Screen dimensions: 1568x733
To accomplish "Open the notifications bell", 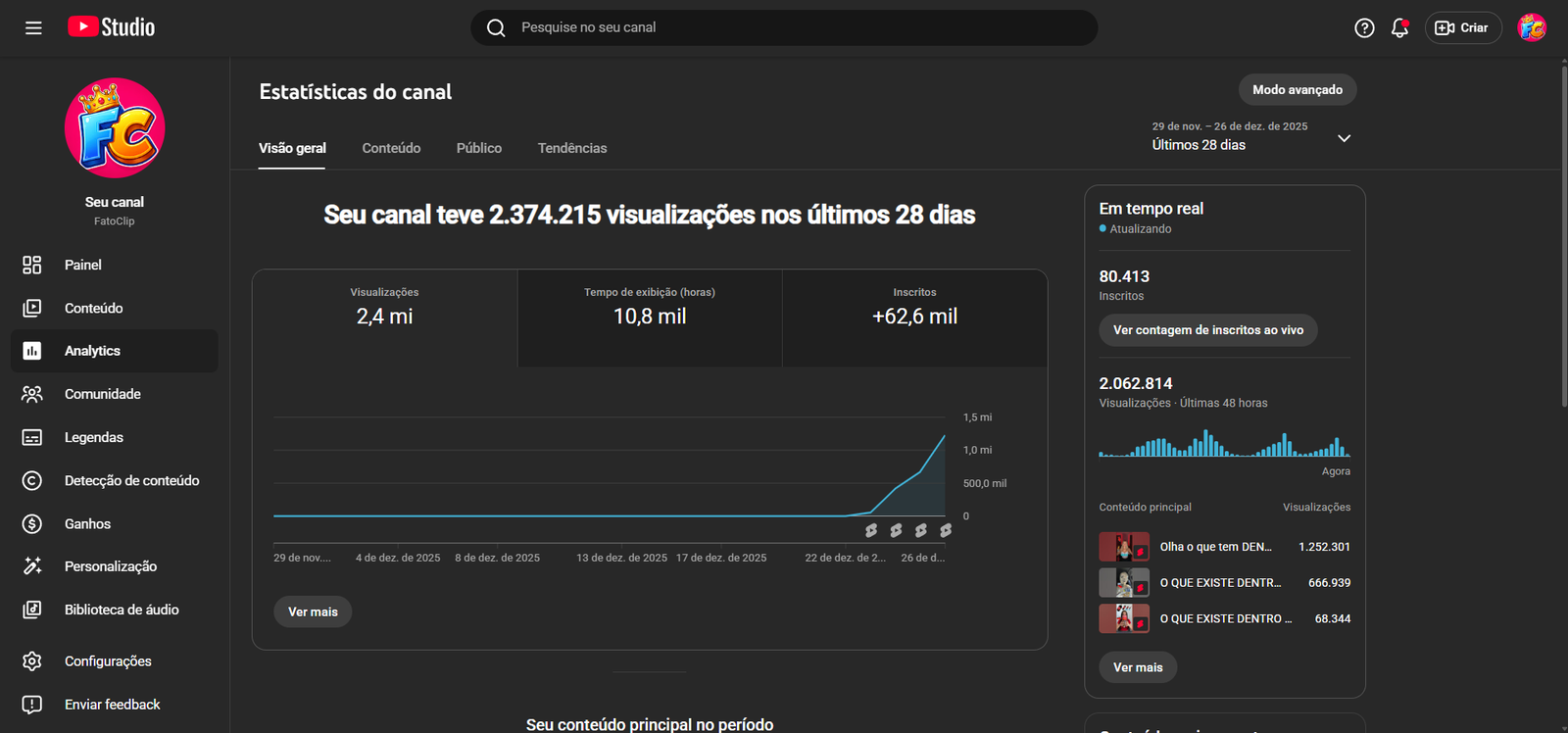I will [x=1399, y=28].
